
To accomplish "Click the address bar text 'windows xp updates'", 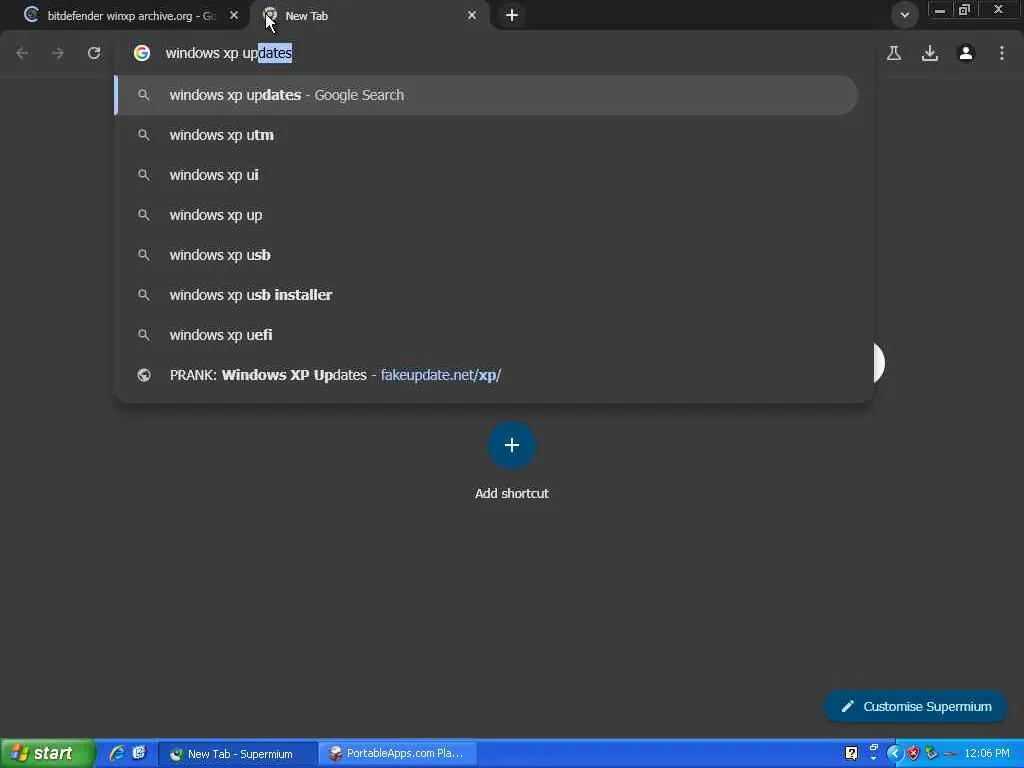I will (x=229, y=53).
